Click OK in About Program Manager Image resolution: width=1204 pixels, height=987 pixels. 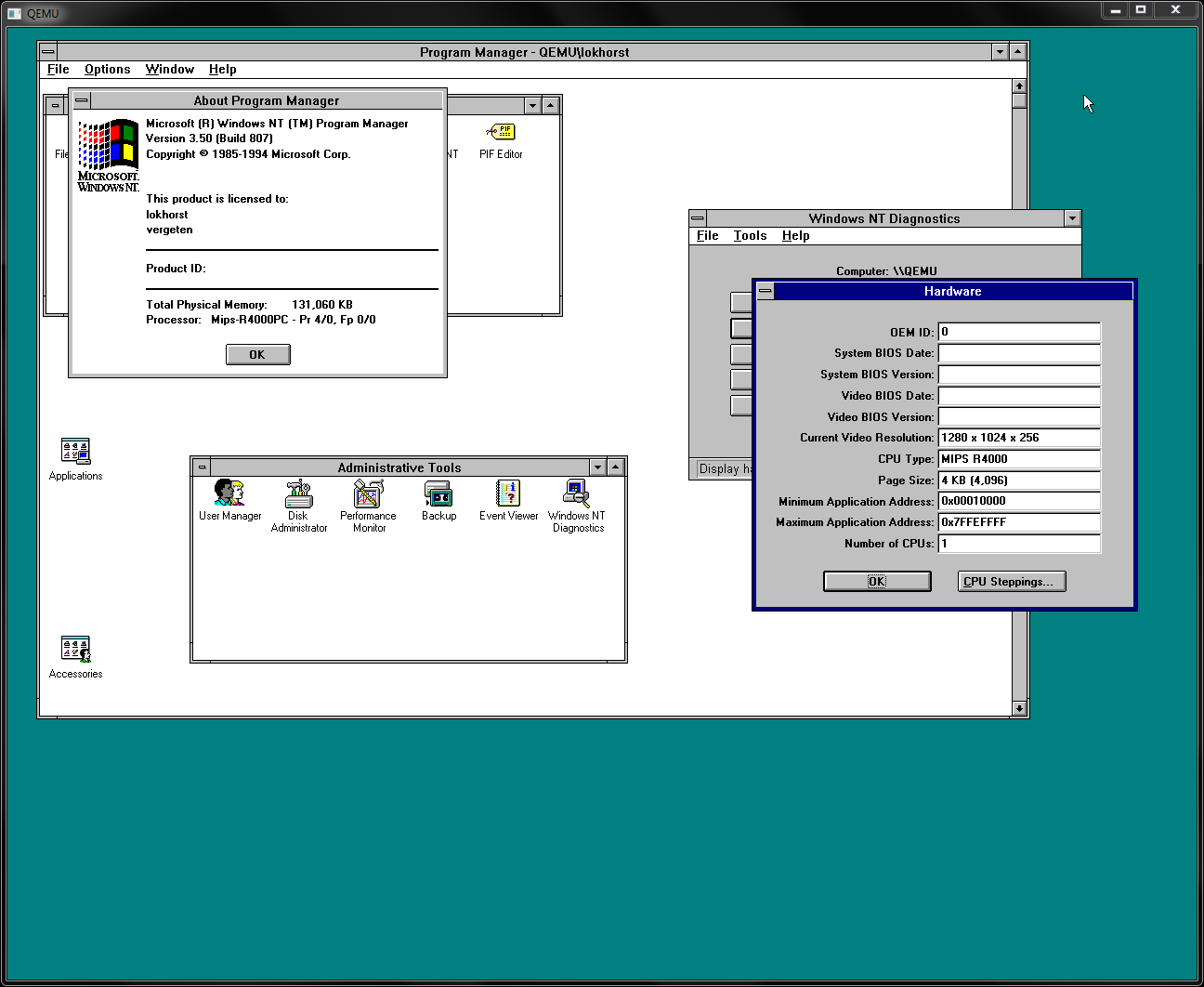pos(258,355)
